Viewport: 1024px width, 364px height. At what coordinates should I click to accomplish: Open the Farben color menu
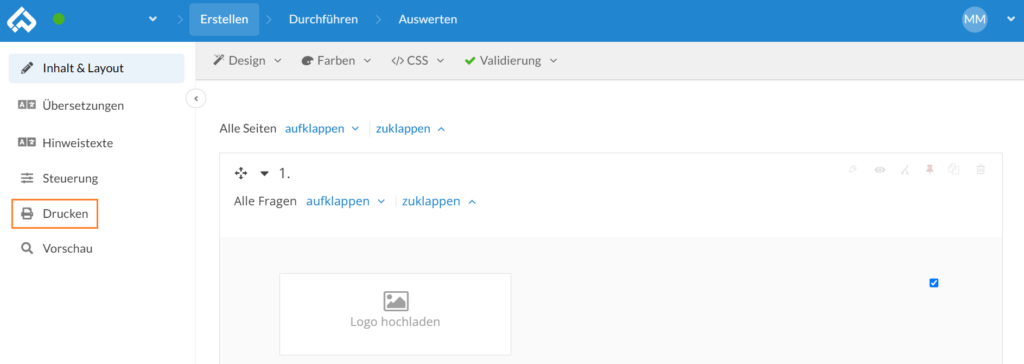pyautogui.click(x=336, y=61)
